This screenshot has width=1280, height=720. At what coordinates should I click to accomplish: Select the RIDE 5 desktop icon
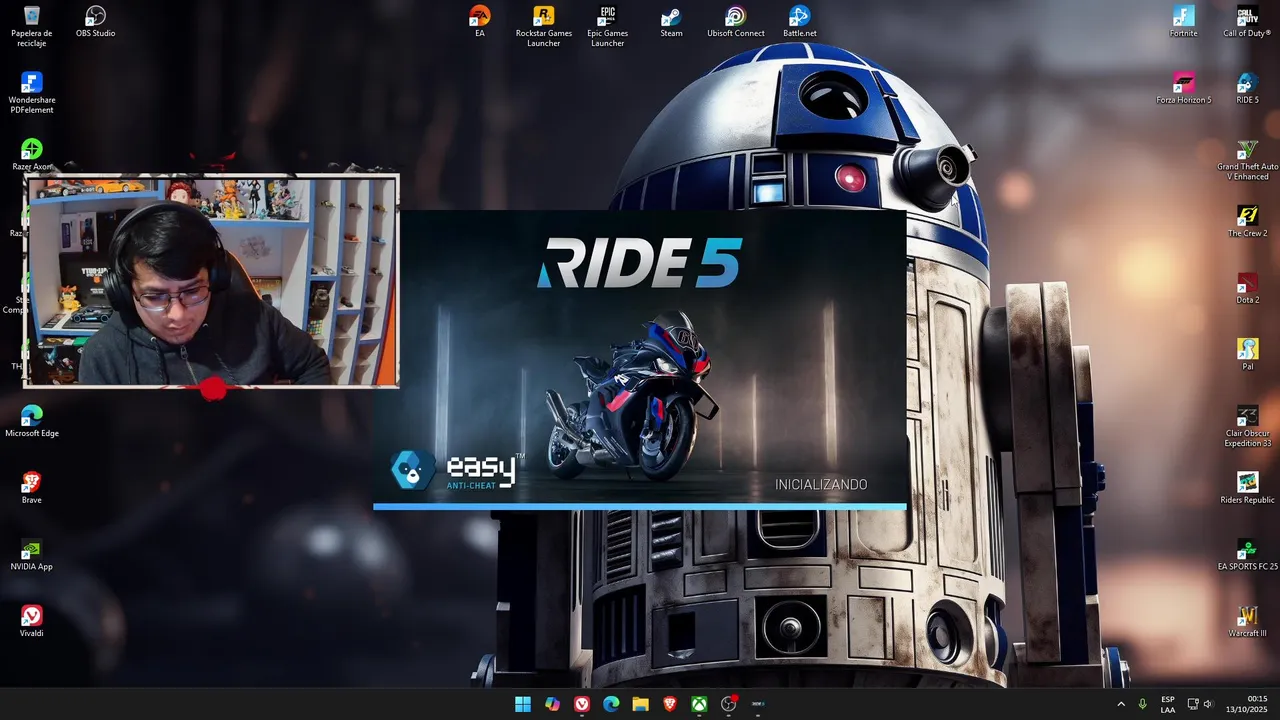[1248, 88]
